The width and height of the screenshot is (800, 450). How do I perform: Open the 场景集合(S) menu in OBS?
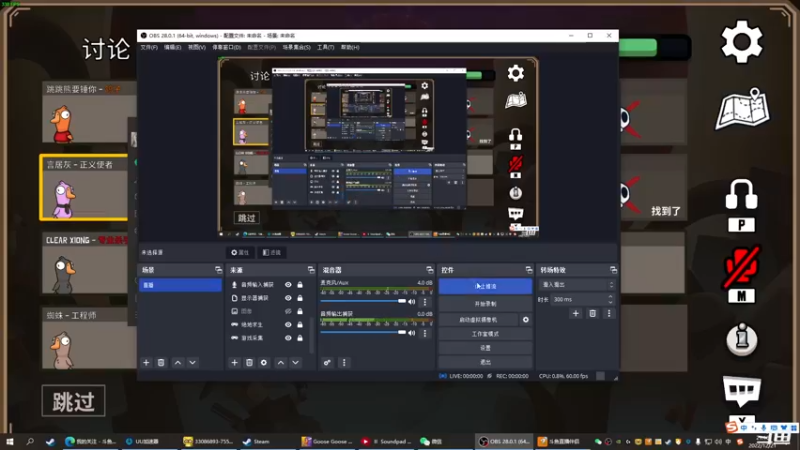(x=296, y=47)
